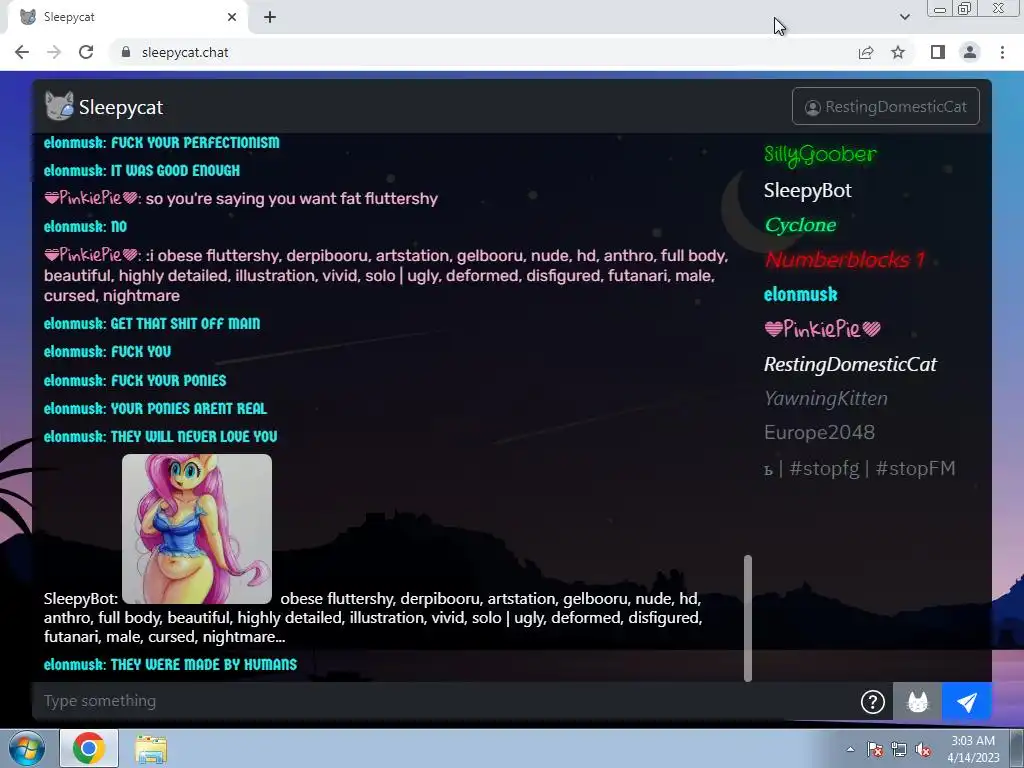Toggle Chrome side panel icon

click(938, 52)
